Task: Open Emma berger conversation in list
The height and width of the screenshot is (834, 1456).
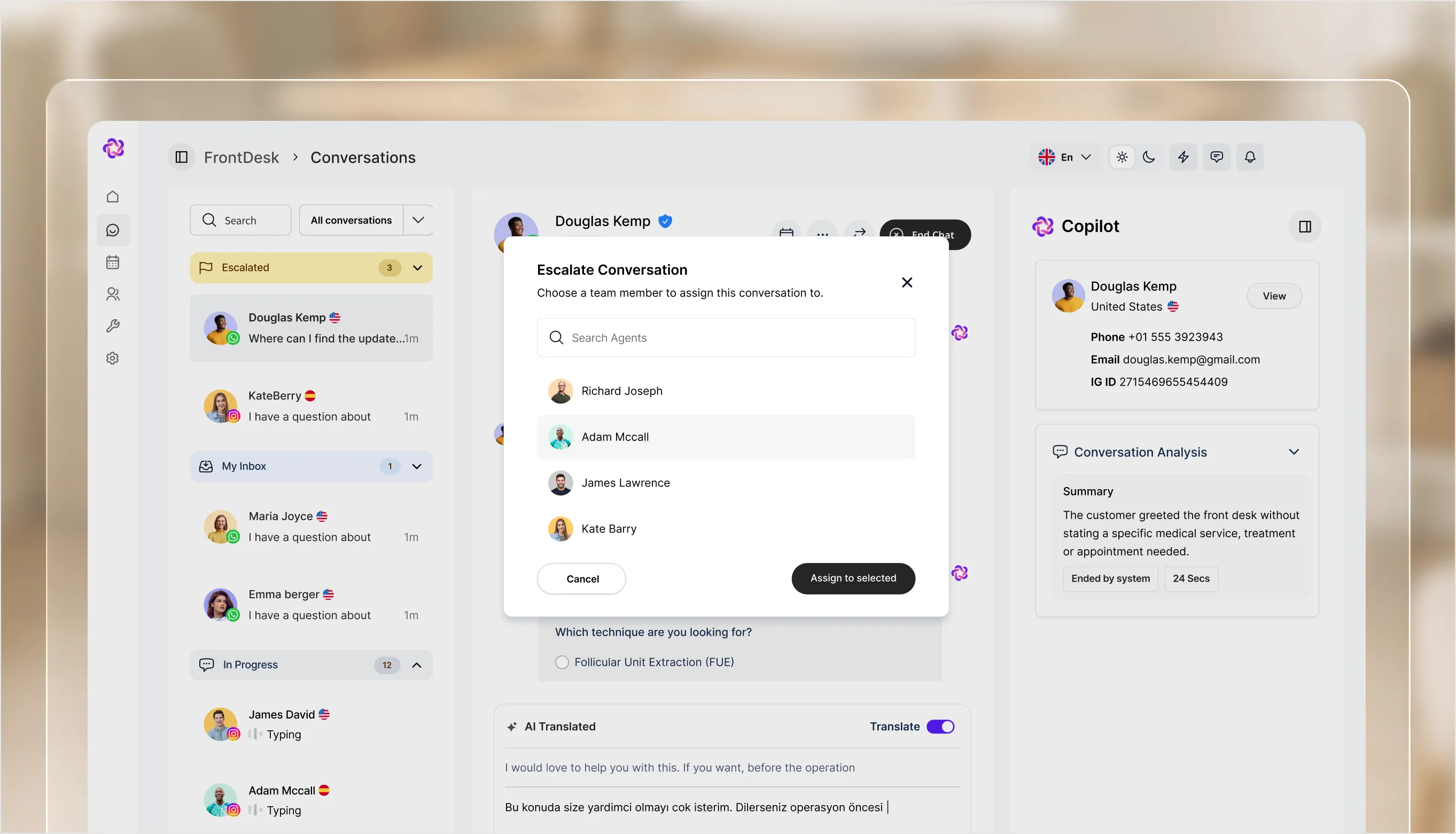Action: 311,604
